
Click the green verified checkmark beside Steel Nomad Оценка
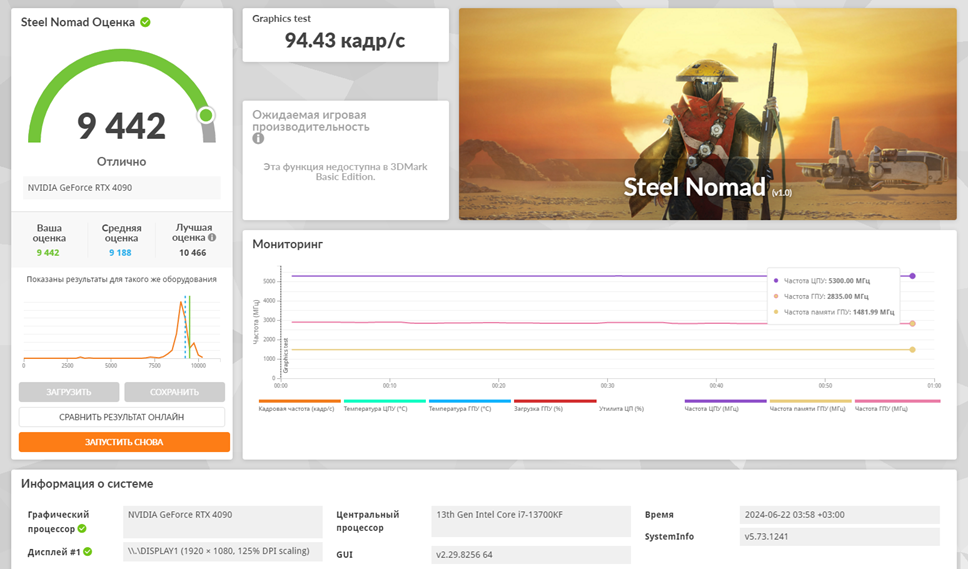pos(145,22)
